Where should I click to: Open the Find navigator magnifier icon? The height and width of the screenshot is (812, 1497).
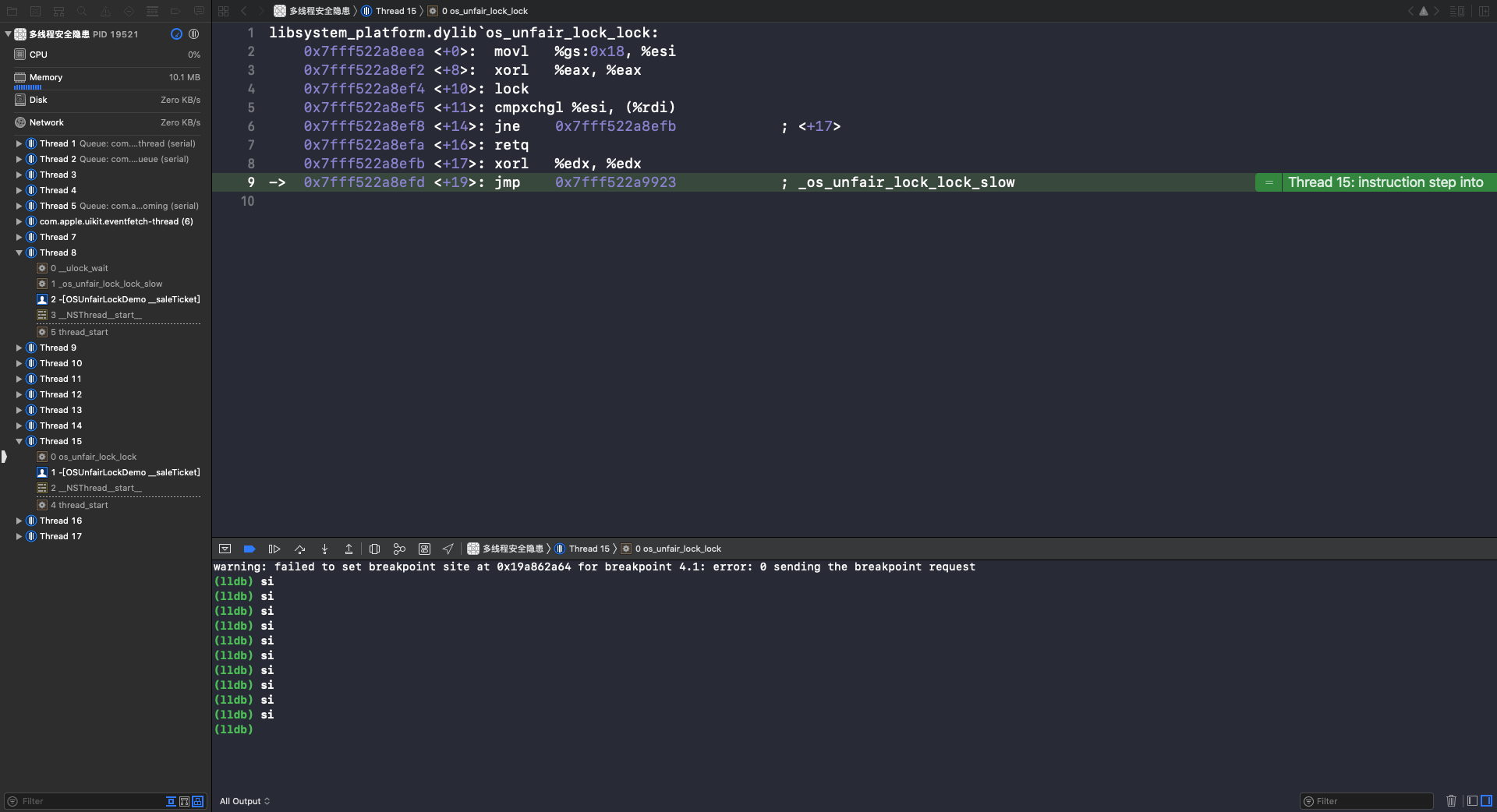(82, 11)
